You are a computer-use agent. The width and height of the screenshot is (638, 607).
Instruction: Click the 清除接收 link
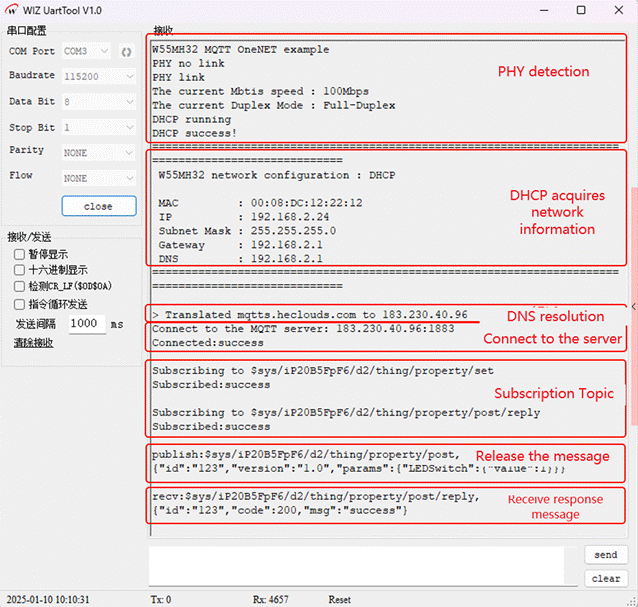click(33, 343)
